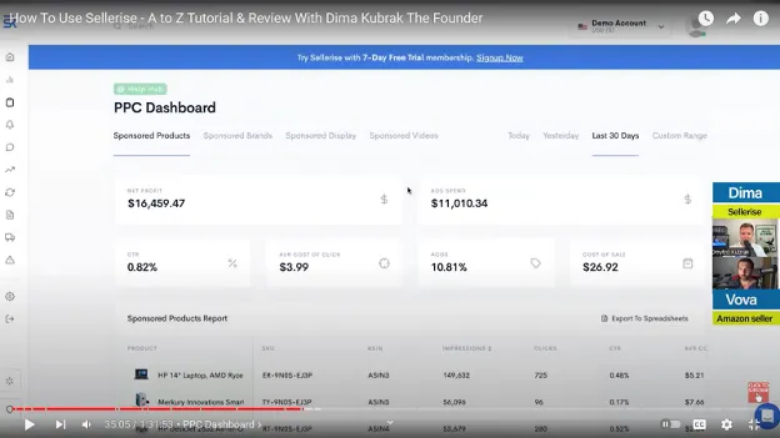The width and height of the screenshot is (780, 438).
Task: Click the Sellerise logo at top left
Action: tap(9, 21)
